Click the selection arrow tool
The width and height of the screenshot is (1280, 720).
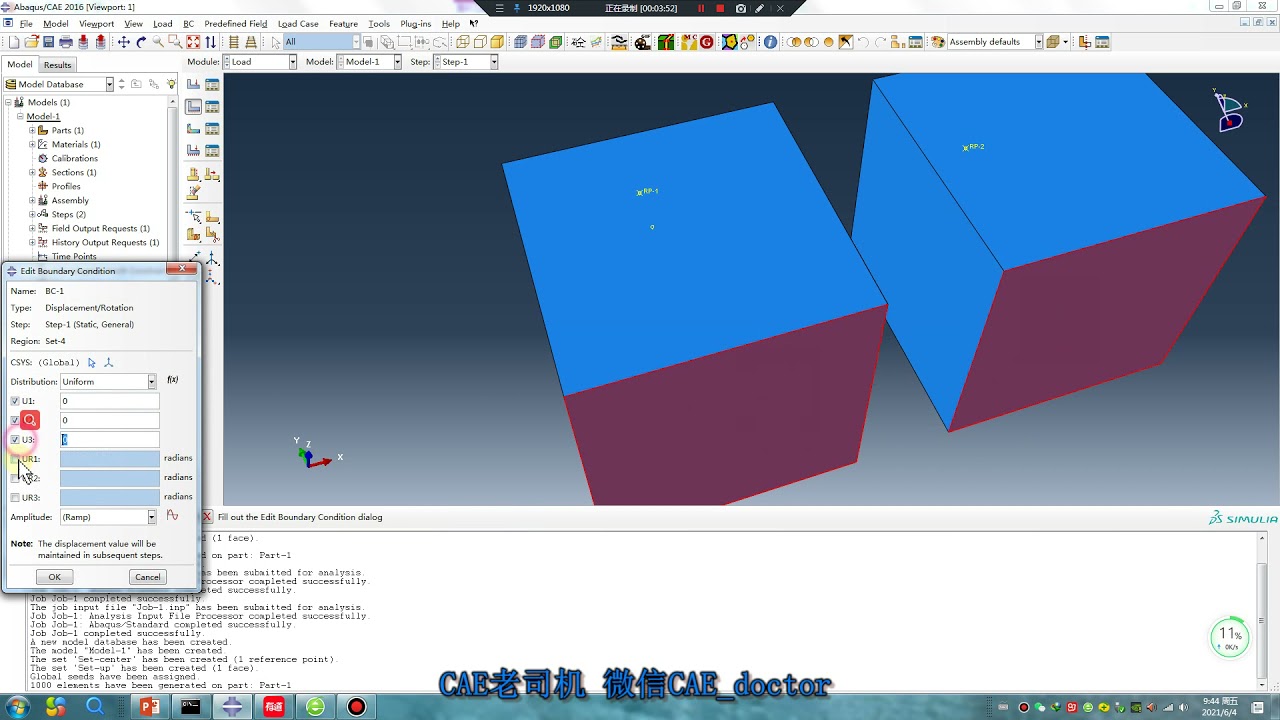(x=277, y=42)
